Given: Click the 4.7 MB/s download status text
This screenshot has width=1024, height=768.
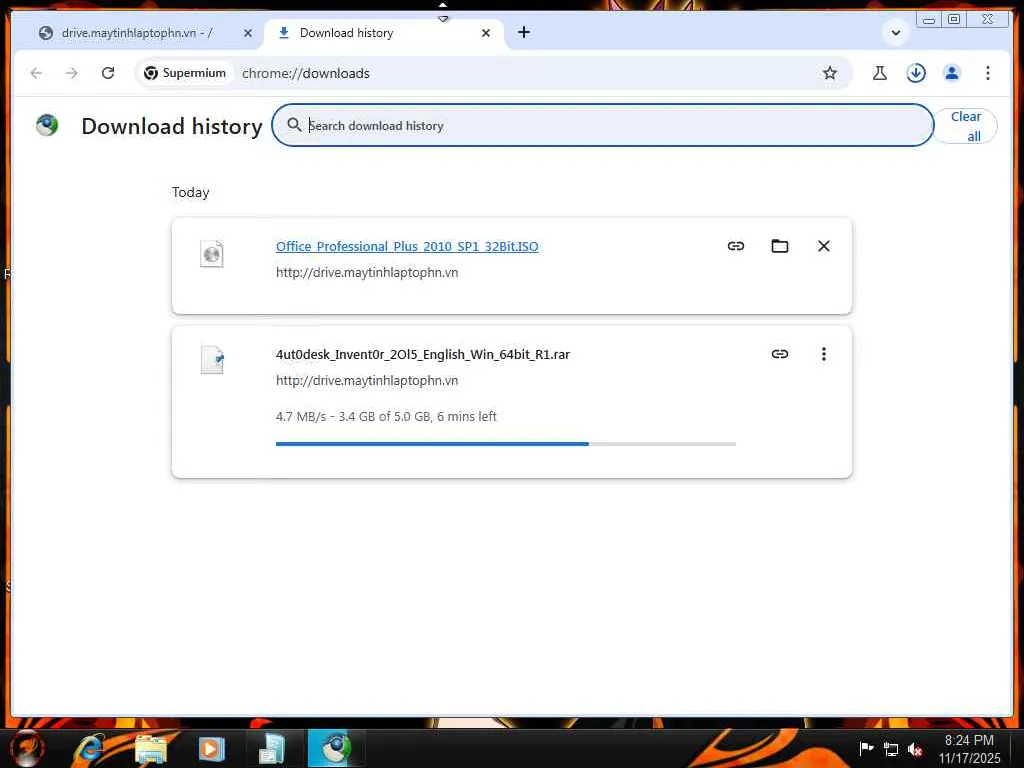Looking at the screenshot, I should [386, 417].
